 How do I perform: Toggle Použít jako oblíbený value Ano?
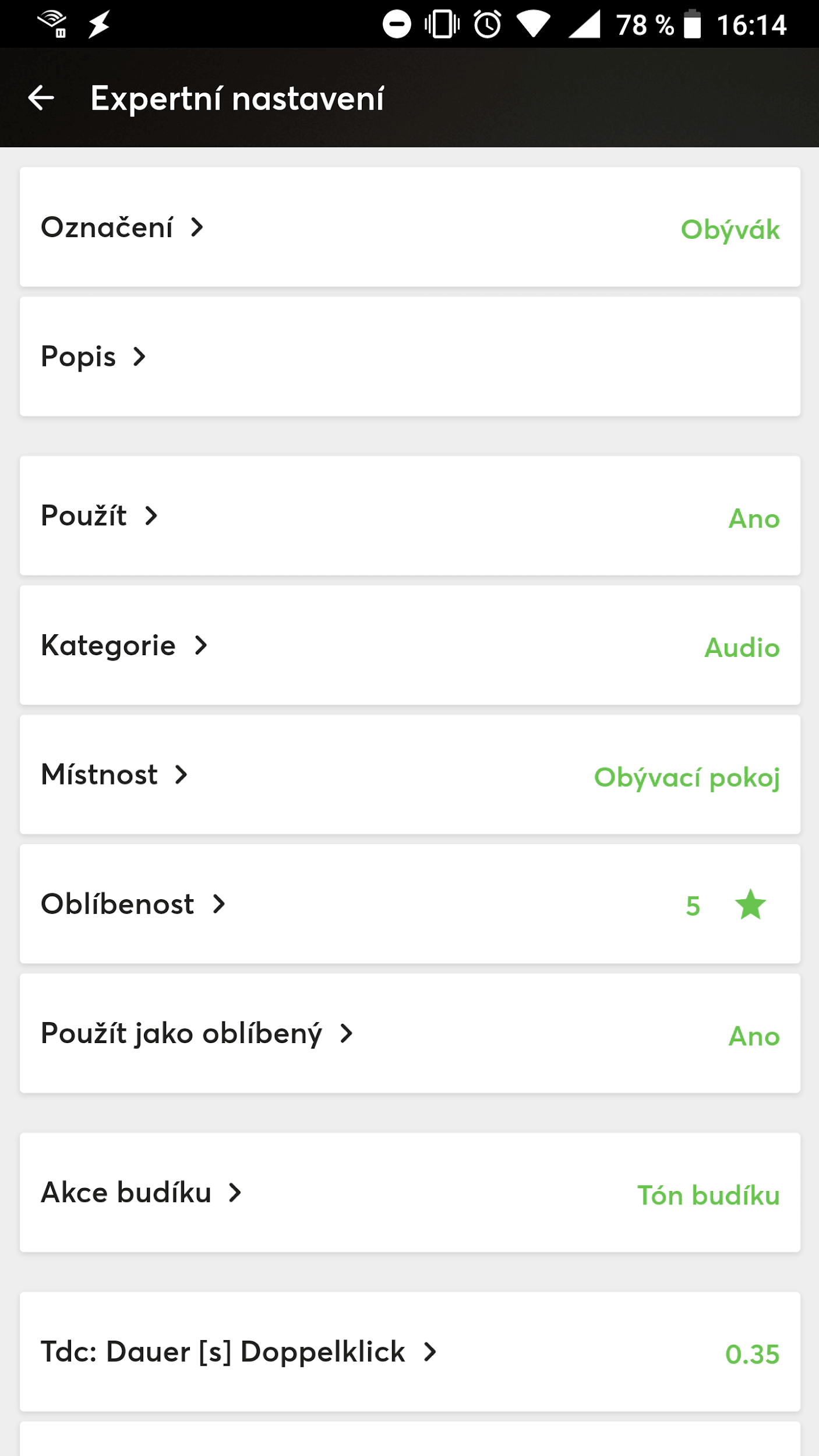(754, 1036)
